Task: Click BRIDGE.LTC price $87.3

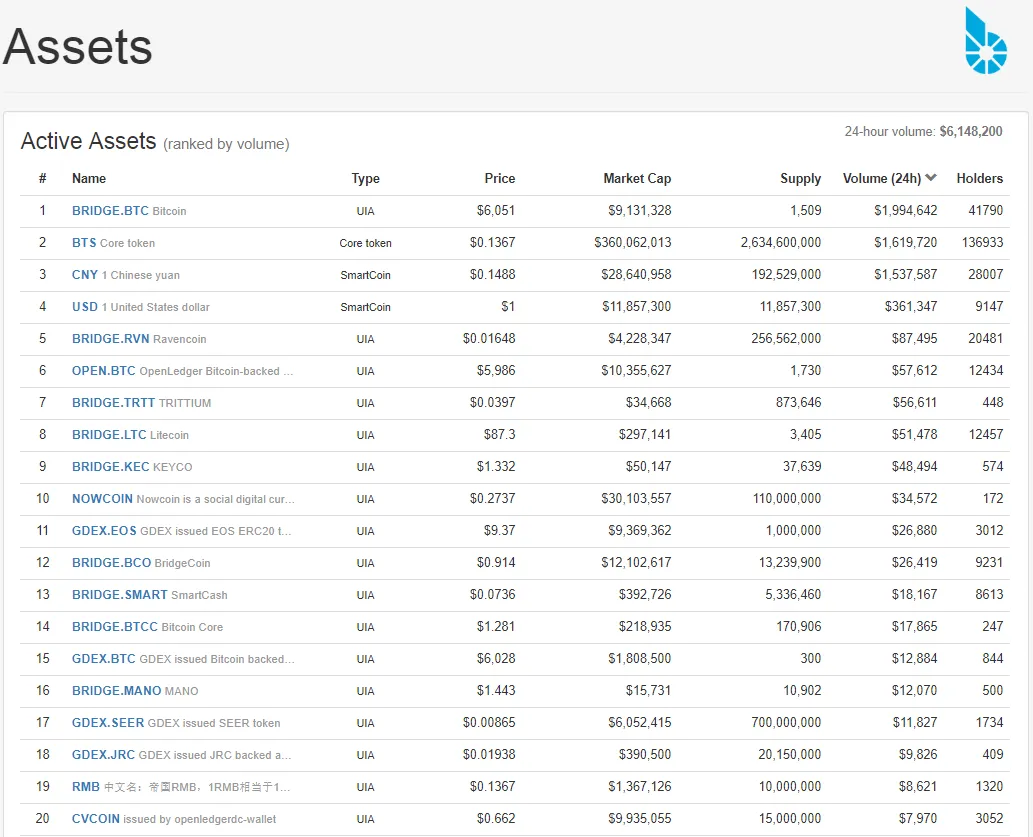Action: pos(499,434)
